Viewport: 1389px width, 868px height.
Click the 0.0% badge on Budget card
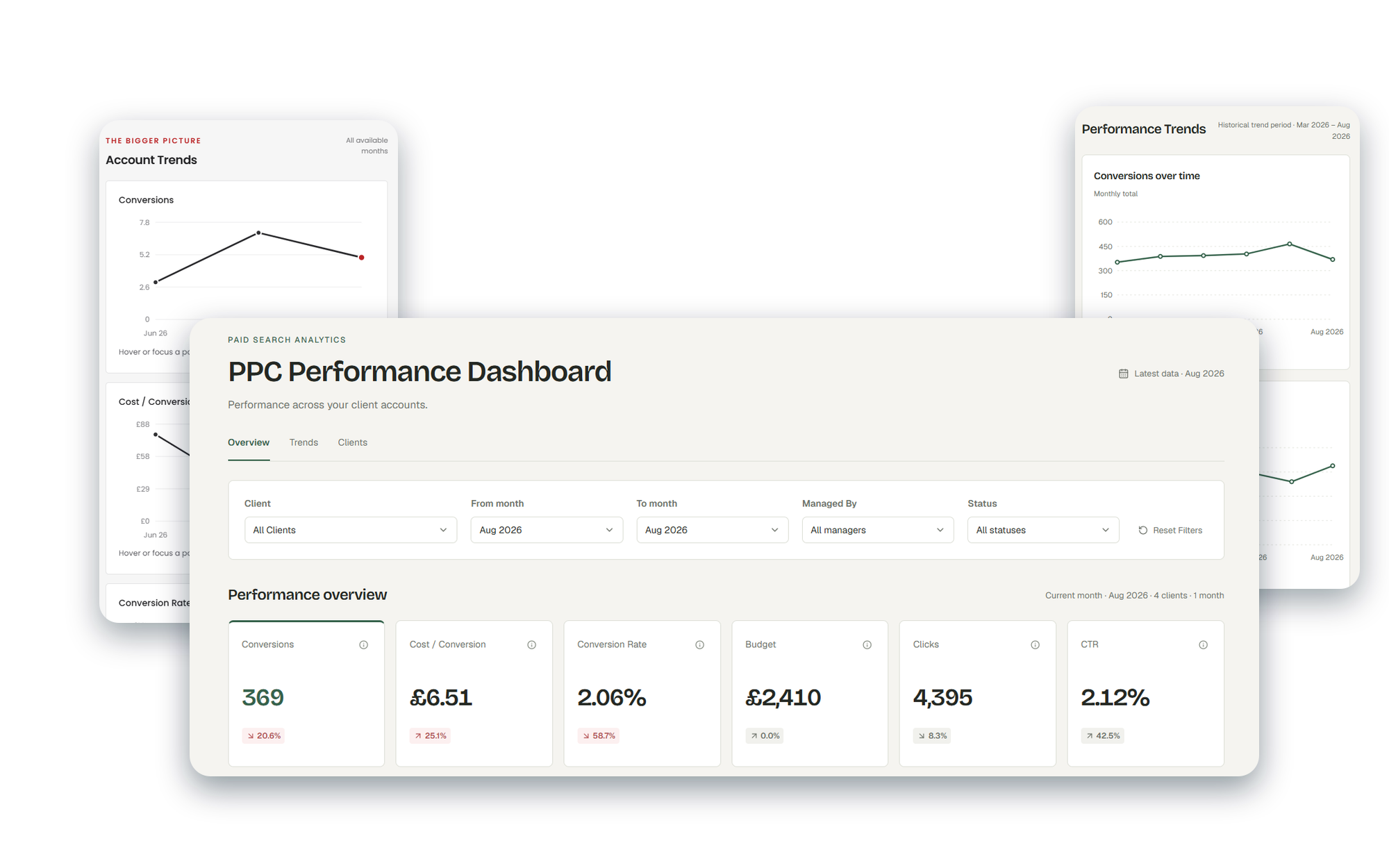pyautogui.click(x=765, y=735)
